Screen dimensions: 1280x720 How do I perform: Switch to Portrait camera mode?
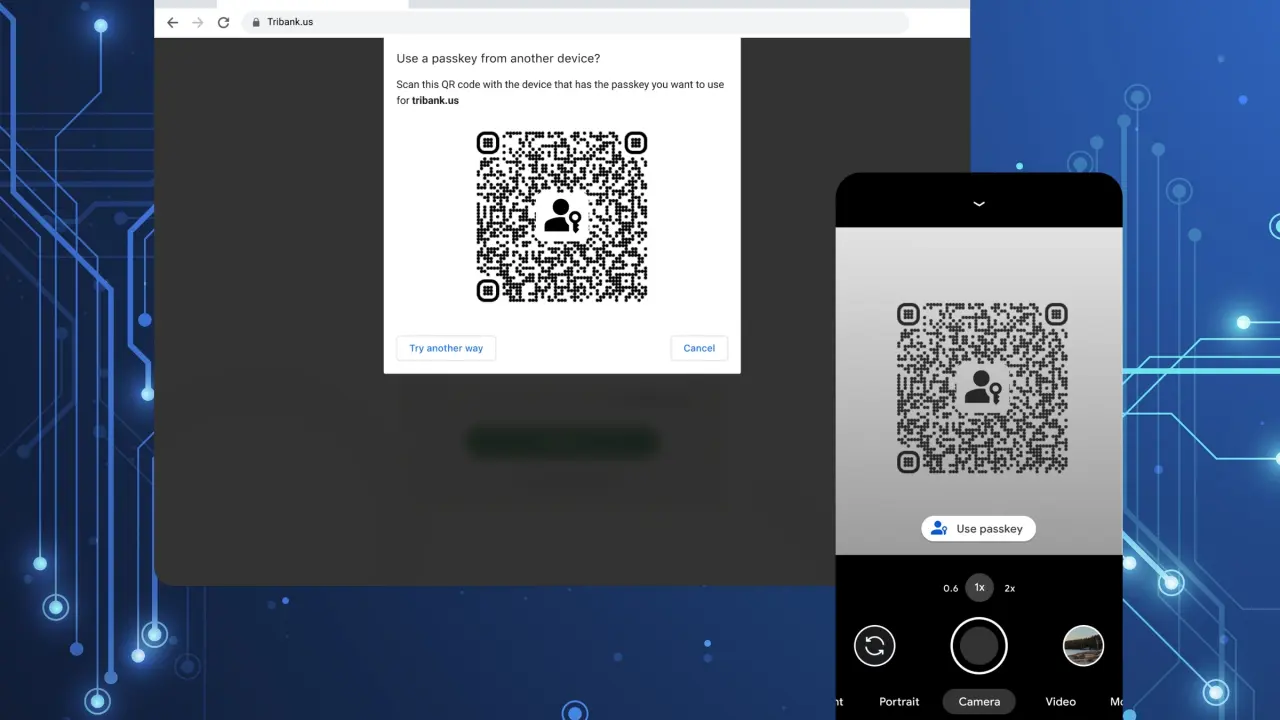tap(899, 701)
